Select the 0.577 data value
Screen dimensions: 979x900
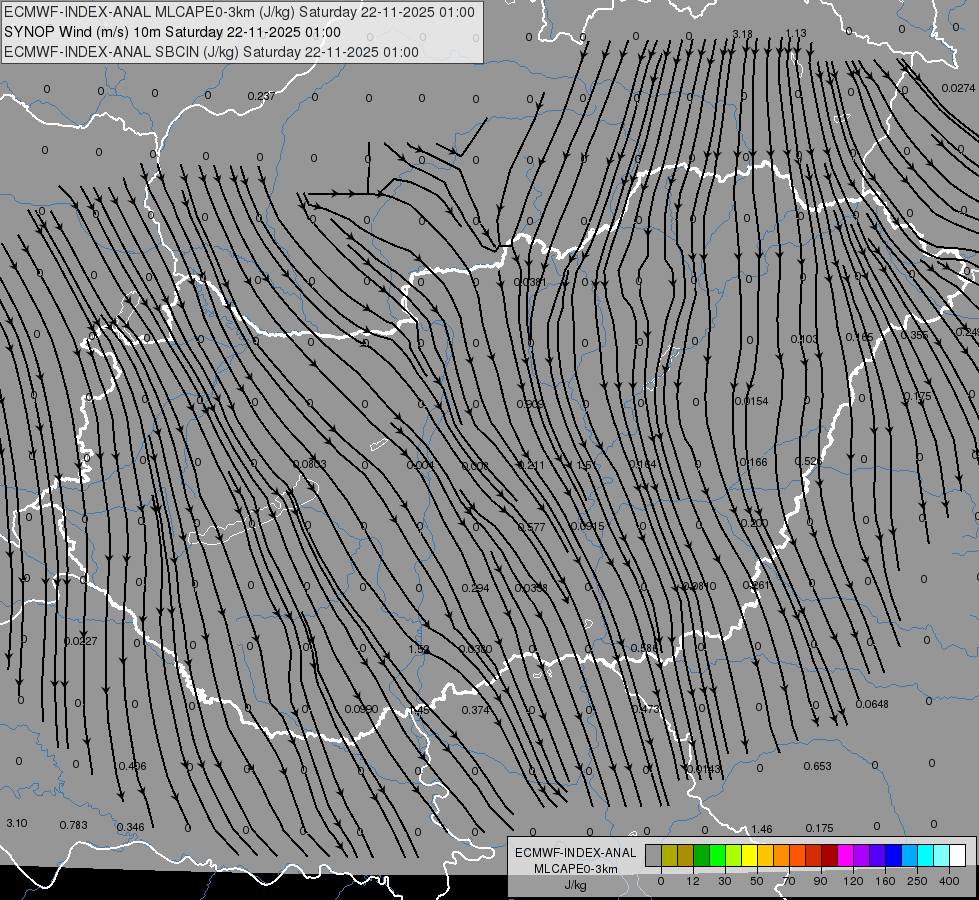click(531, 527)
